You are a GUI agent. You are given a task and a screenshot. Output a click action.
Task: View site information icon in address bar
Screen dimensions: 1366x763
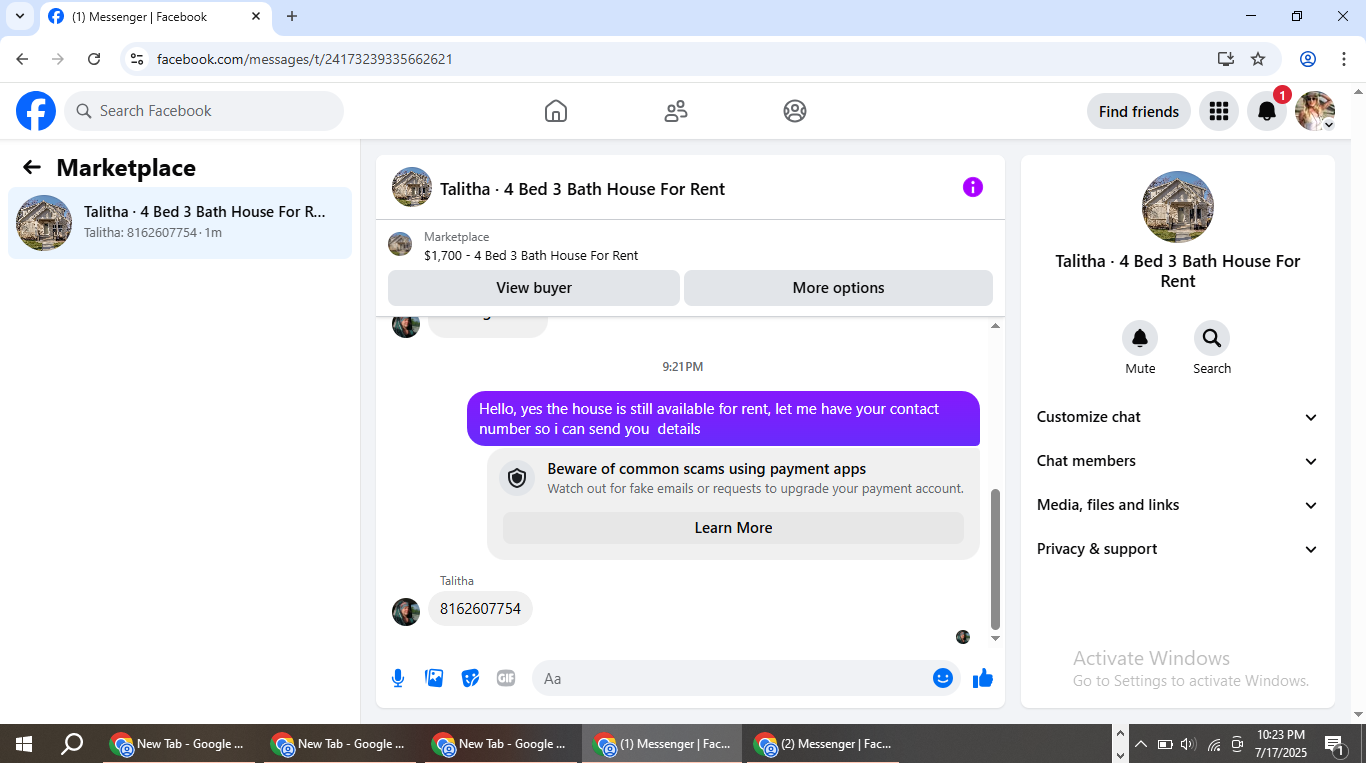[138, 59]
